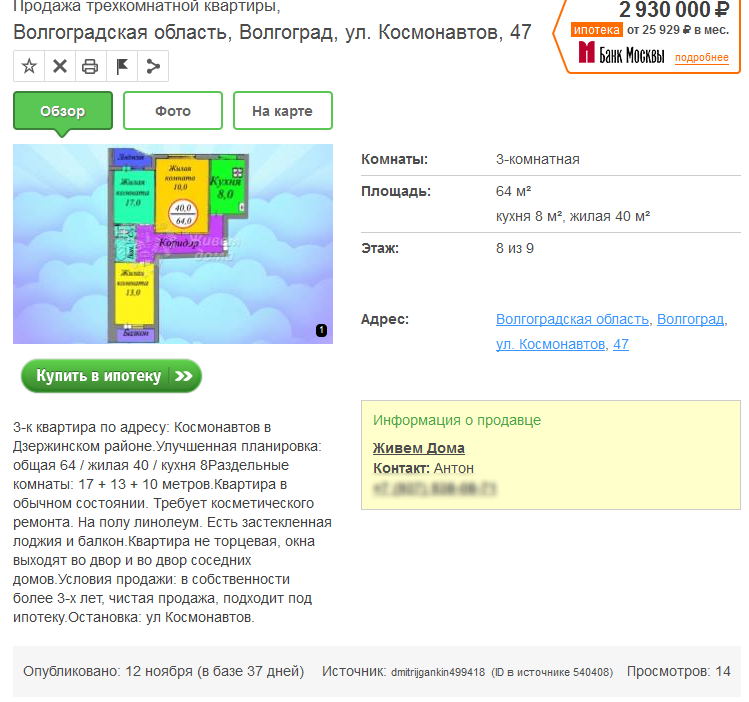Print the listing with printer icon
This screenshot has width=749, height=702.
coord(90,66)
